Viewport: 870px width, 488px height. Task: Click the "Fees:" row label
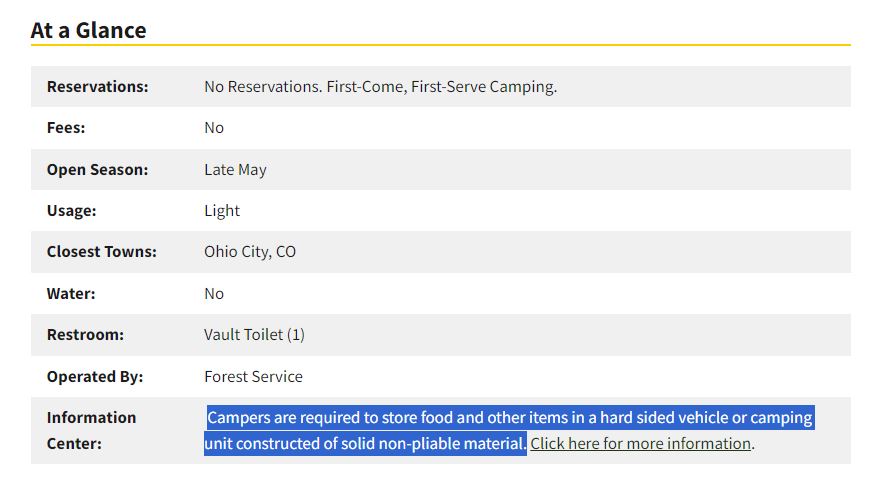point(66,128)
